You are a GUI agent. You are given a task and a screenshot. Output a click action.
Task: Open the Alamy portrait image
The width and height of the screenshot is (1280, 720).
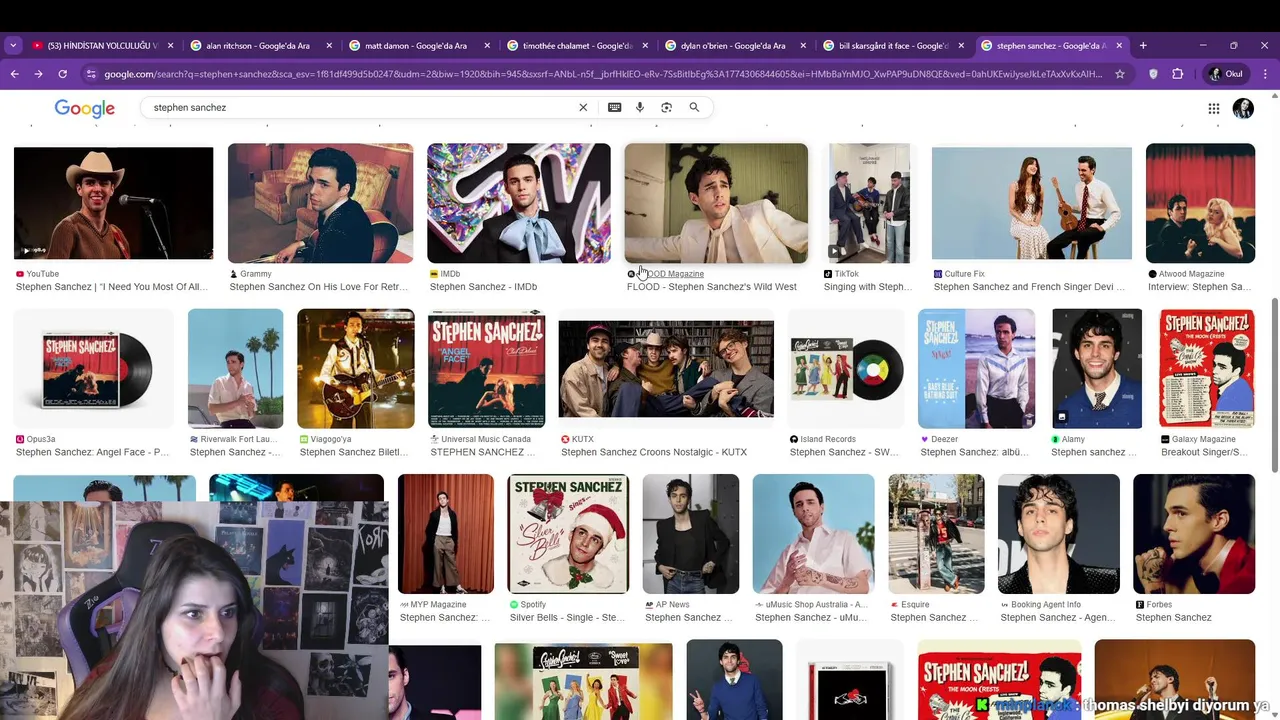coord(1097,369)
